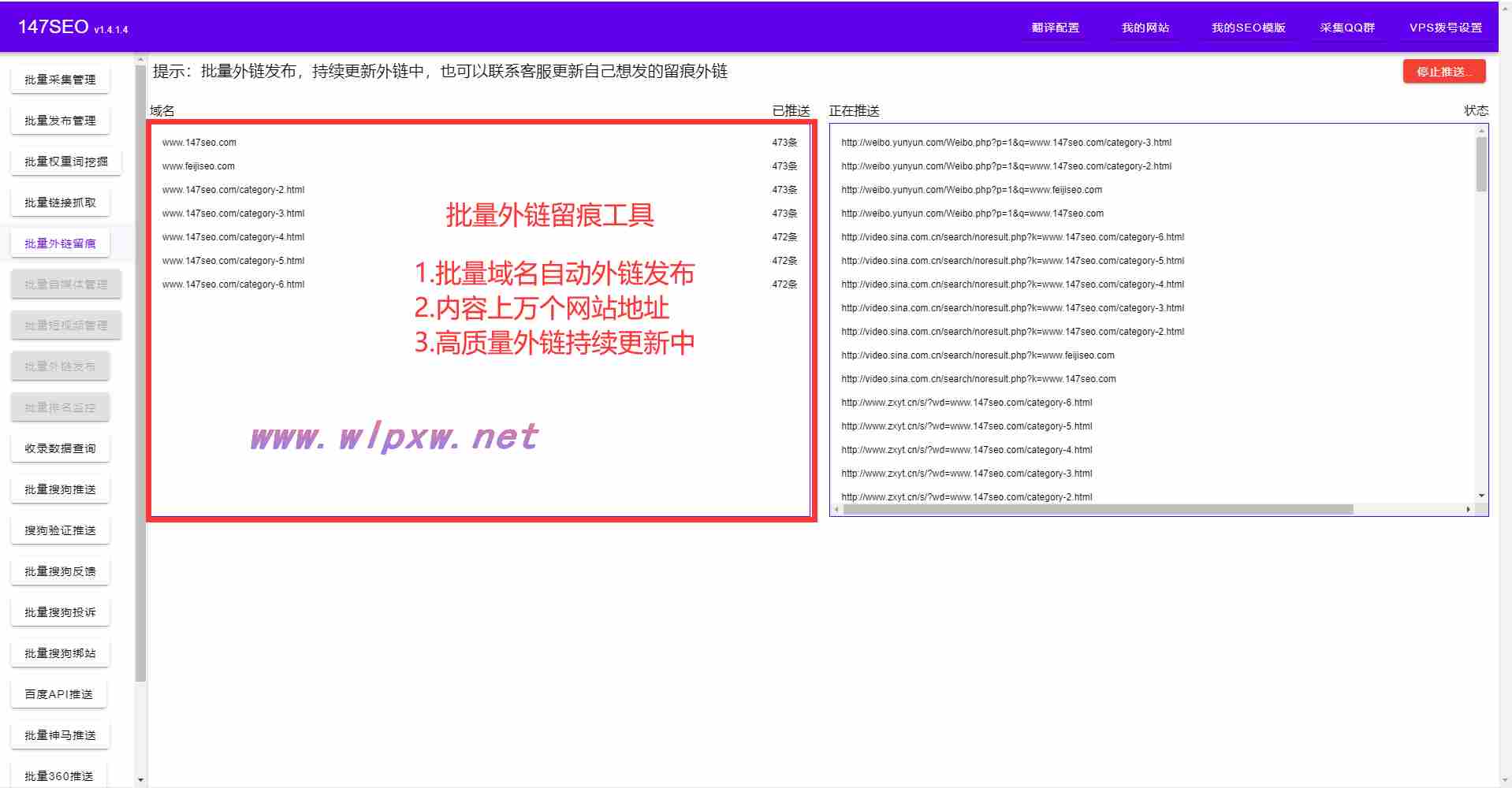Open 批量搜狗投诉 sidebar item
Screen dimensions: 1512x788
pyautogui.click(x=60, y=612)
